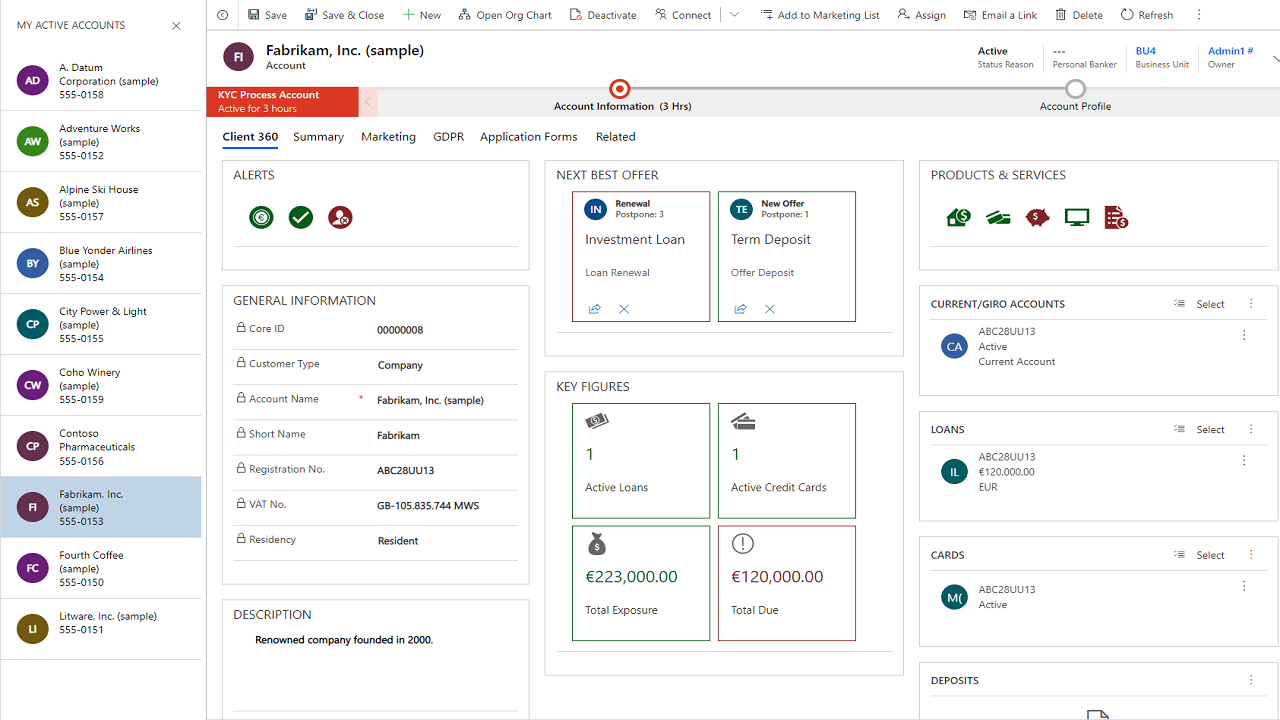This screenshot has height=720, width=1280.
Task: Close the My Active Accounts panel
Action: (177, 26)
